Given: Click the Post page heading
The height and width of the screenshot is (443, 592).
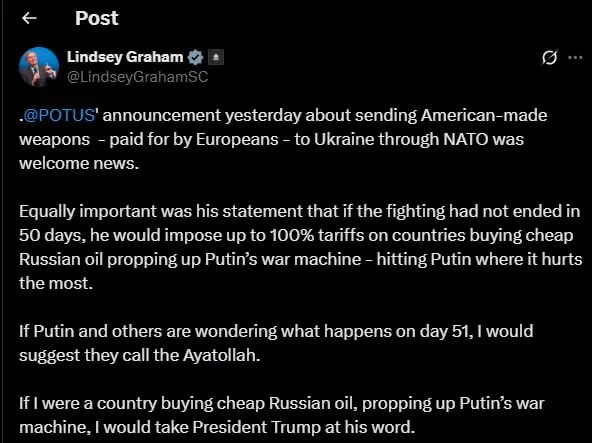Looking at the screenshot, I should tap(97, 18).
